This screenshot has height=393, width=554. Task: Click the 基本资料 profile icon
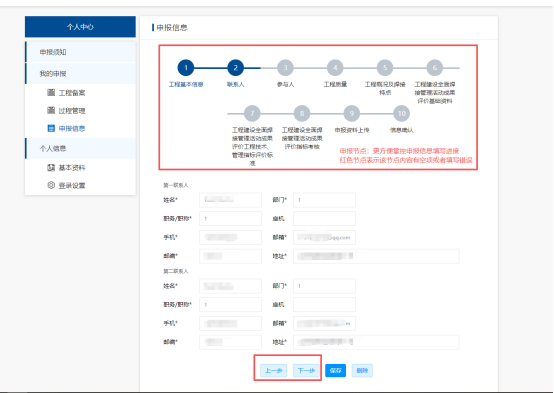[51, 168]
